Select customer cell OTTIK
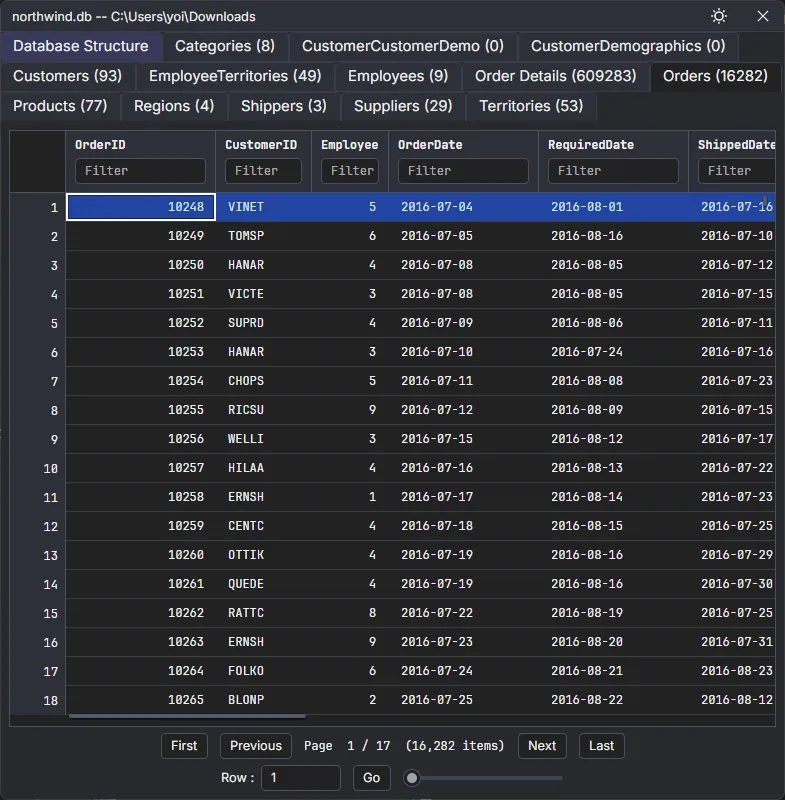 [x=263, y=555]
